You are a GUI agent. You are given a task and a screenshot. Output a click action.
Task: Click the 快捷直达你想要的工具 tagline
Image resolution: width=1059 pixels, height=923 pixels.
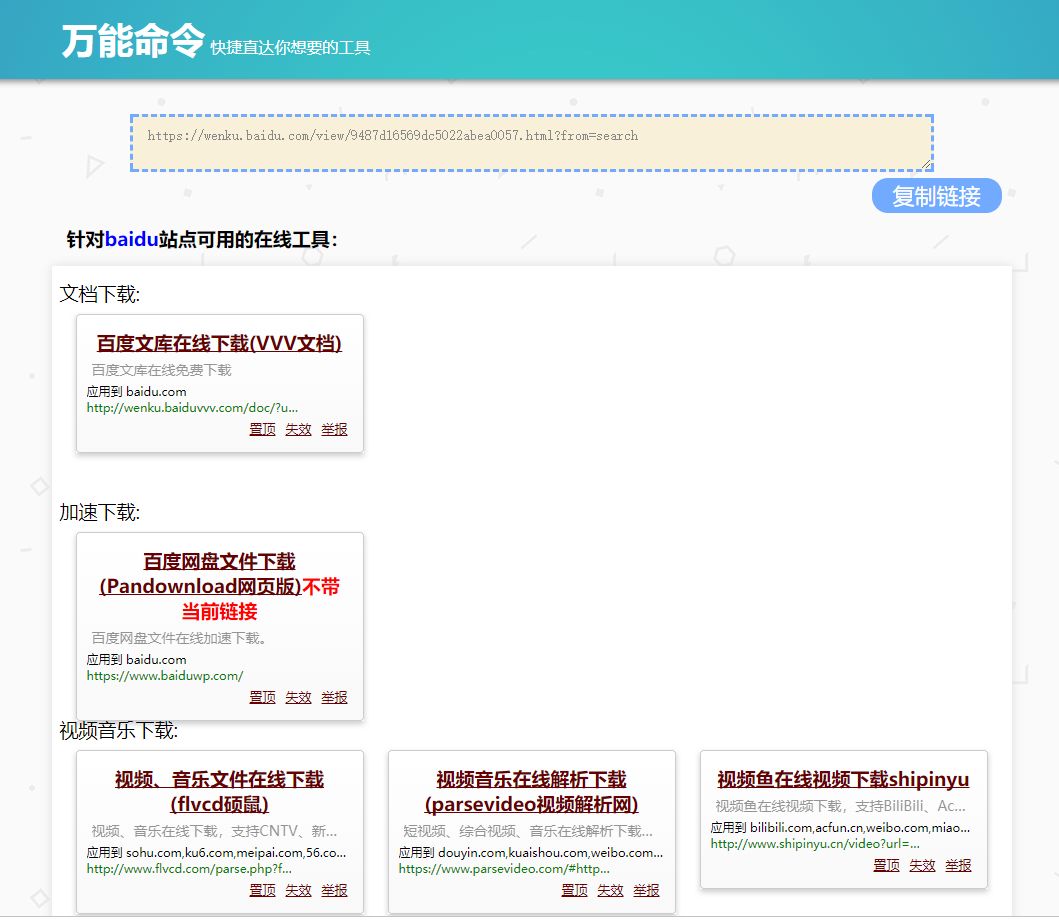tap(290, 48)
